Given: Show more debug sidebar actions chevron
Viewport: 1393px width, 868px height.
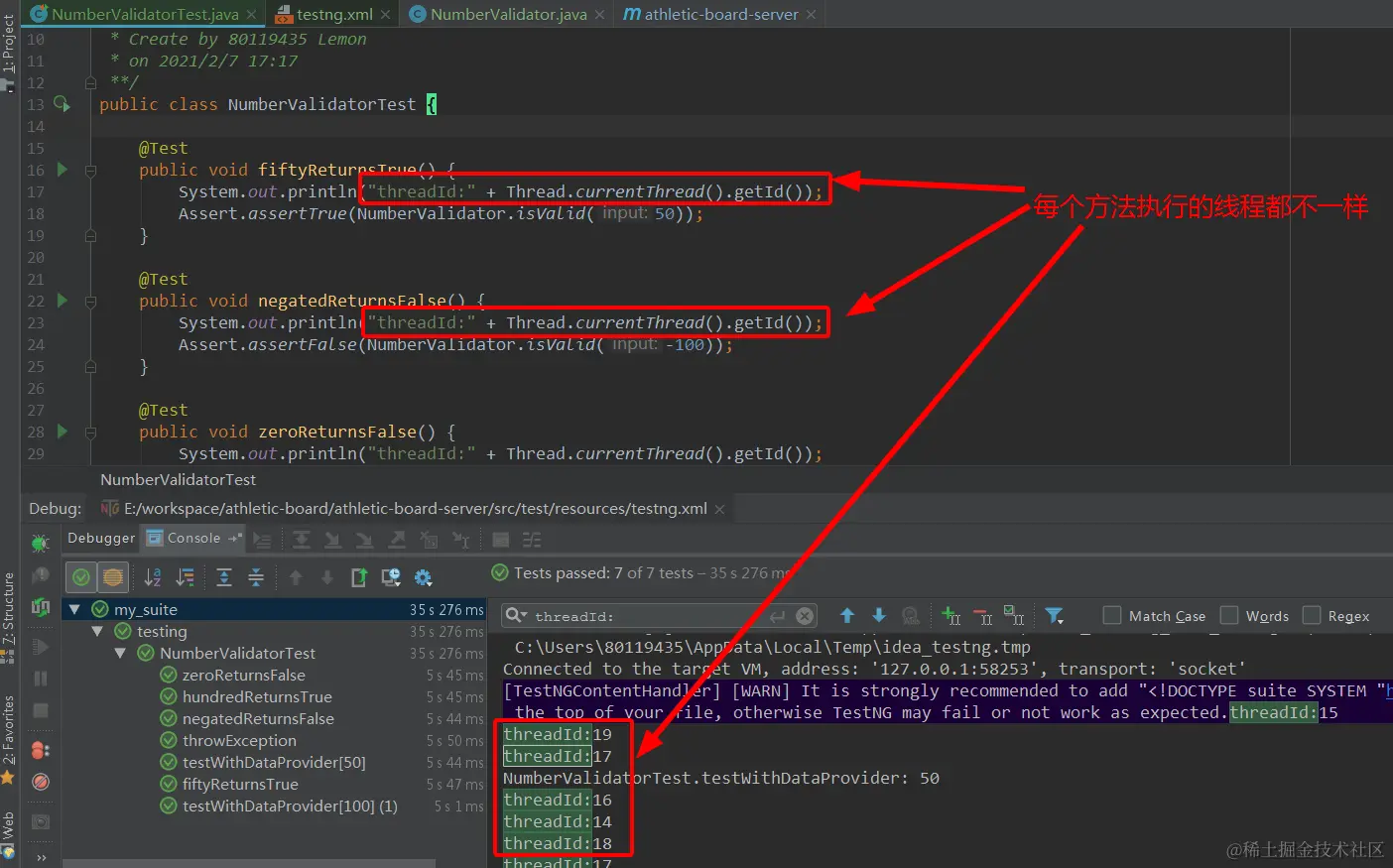Looking at the screenshot, I should (x=41, y=857).
